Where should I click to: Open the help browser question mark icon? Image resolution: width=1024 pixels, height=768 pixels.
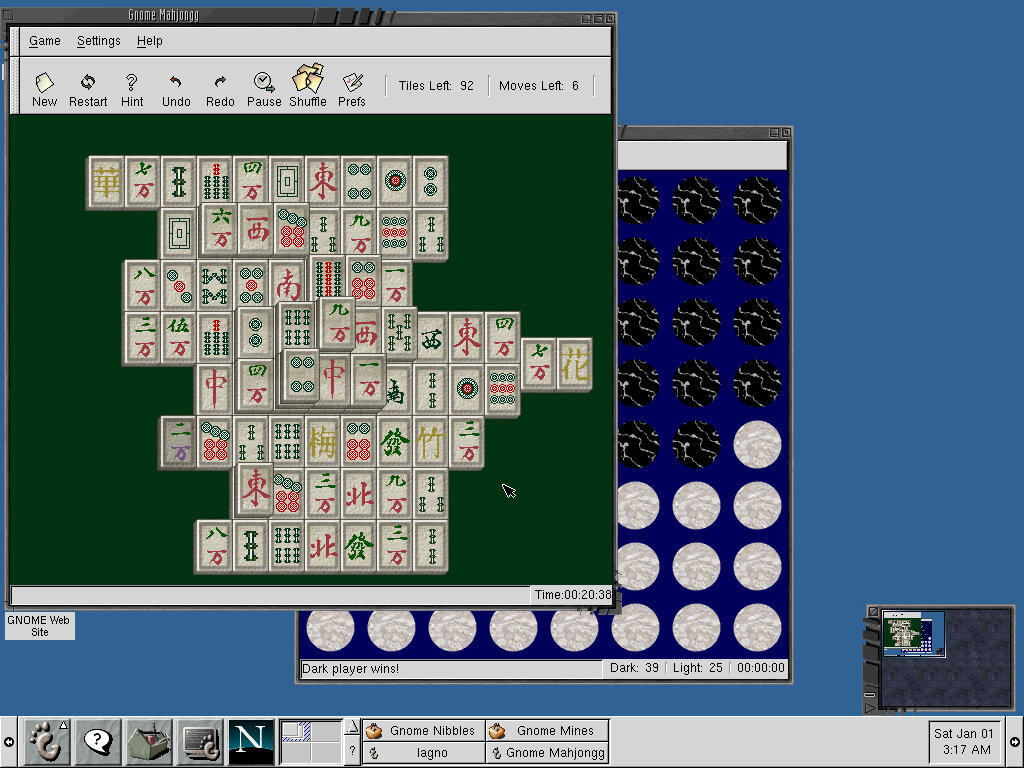point(98,741)
